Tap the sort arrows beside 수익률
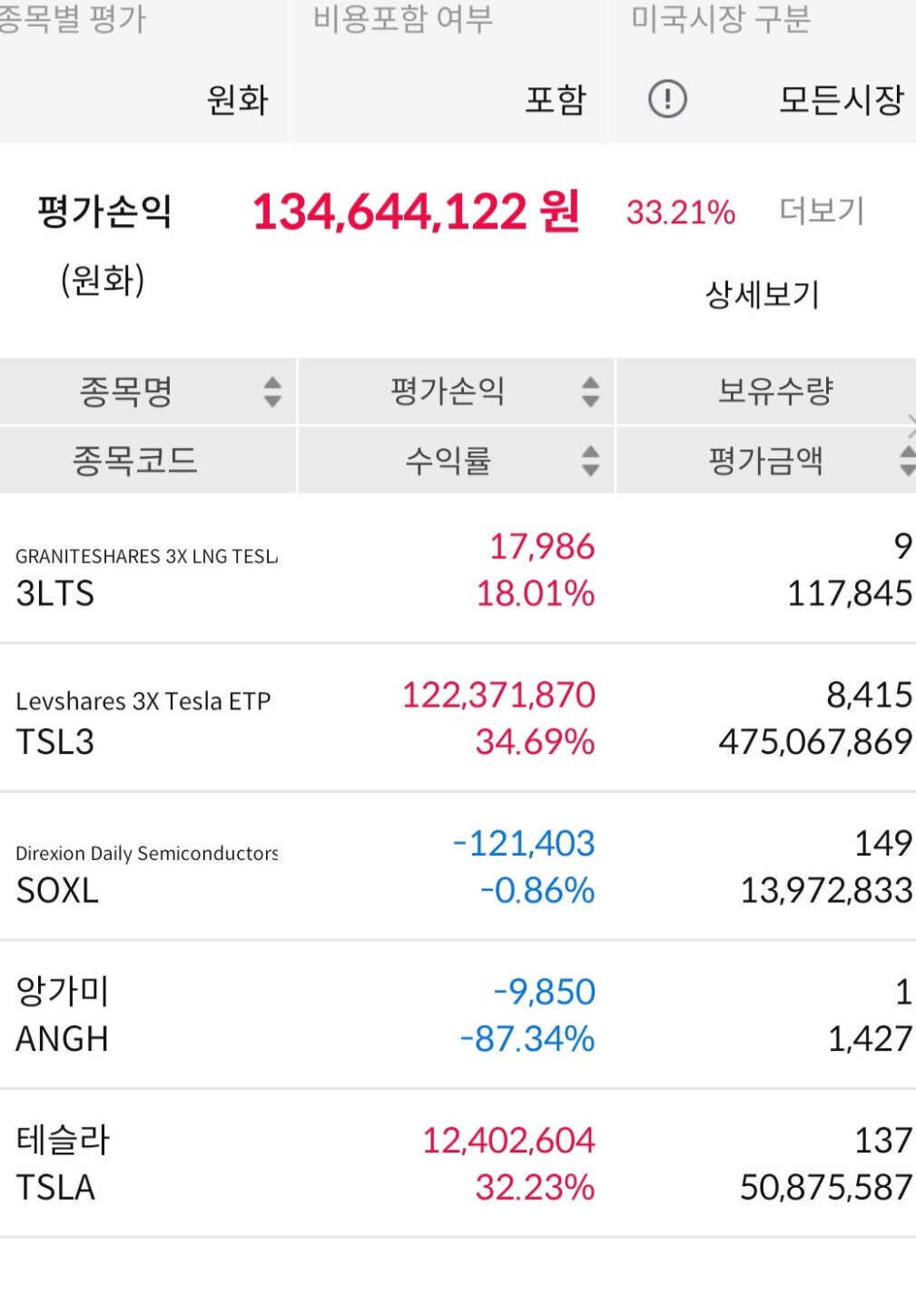 (x=590, y=461)
